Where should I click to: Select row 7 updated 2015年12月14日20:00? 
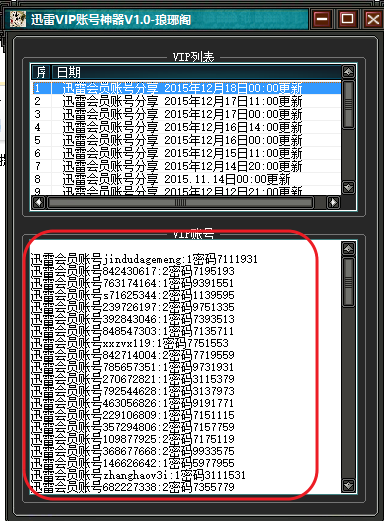click(187, 166)
